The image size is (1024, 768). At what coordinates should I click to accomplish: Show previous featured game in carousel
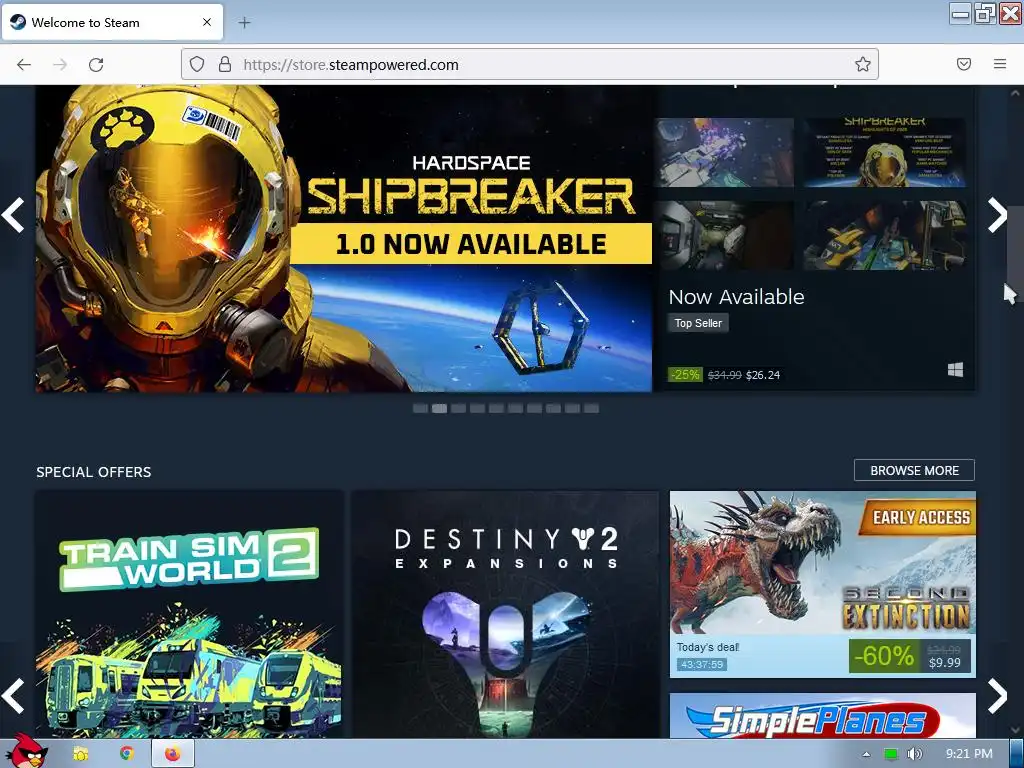tap(13, 215)
